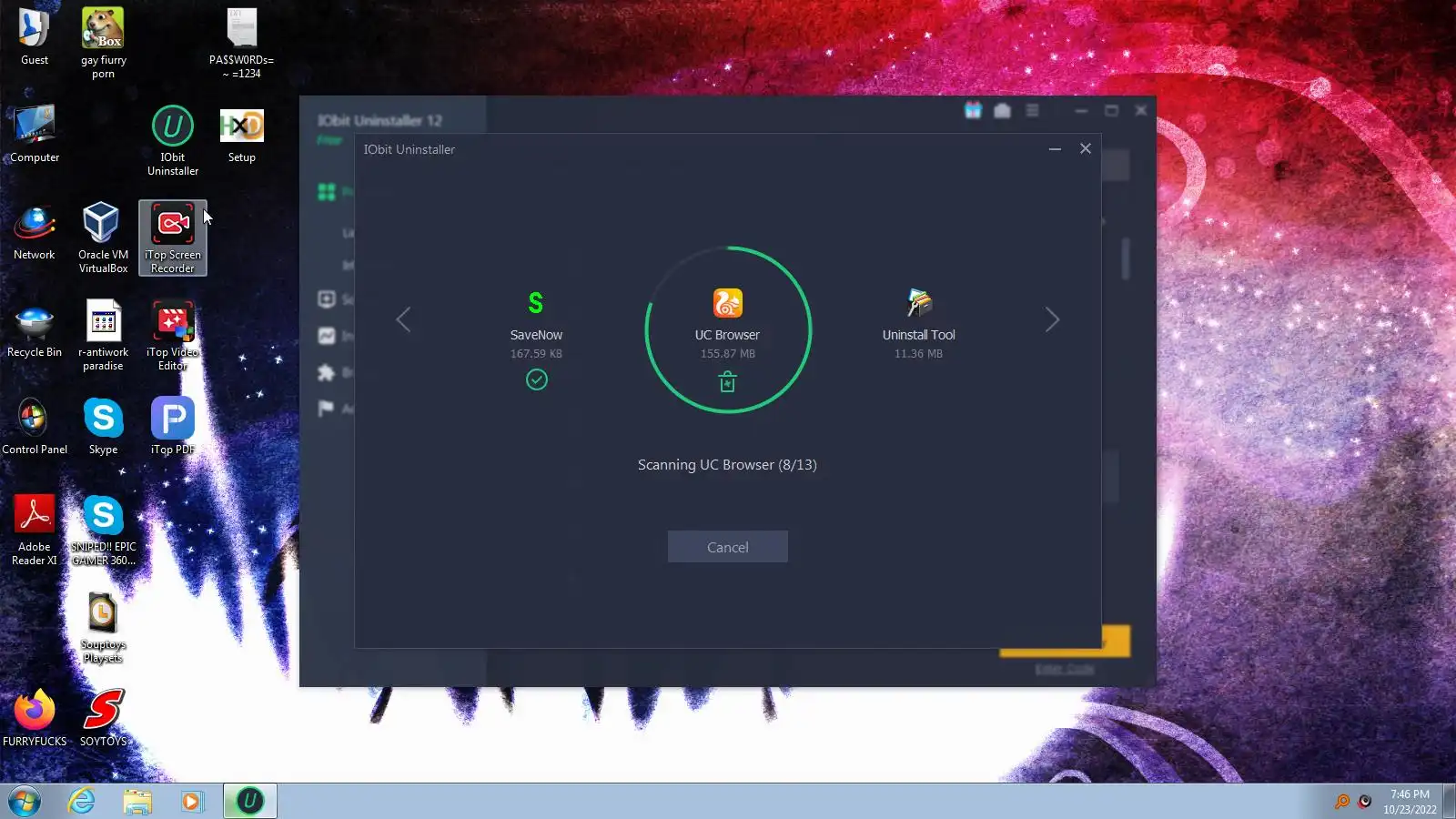The image size is (1456, 819).
Task: Select the Skype desktop icon
Action: point(103,426)
